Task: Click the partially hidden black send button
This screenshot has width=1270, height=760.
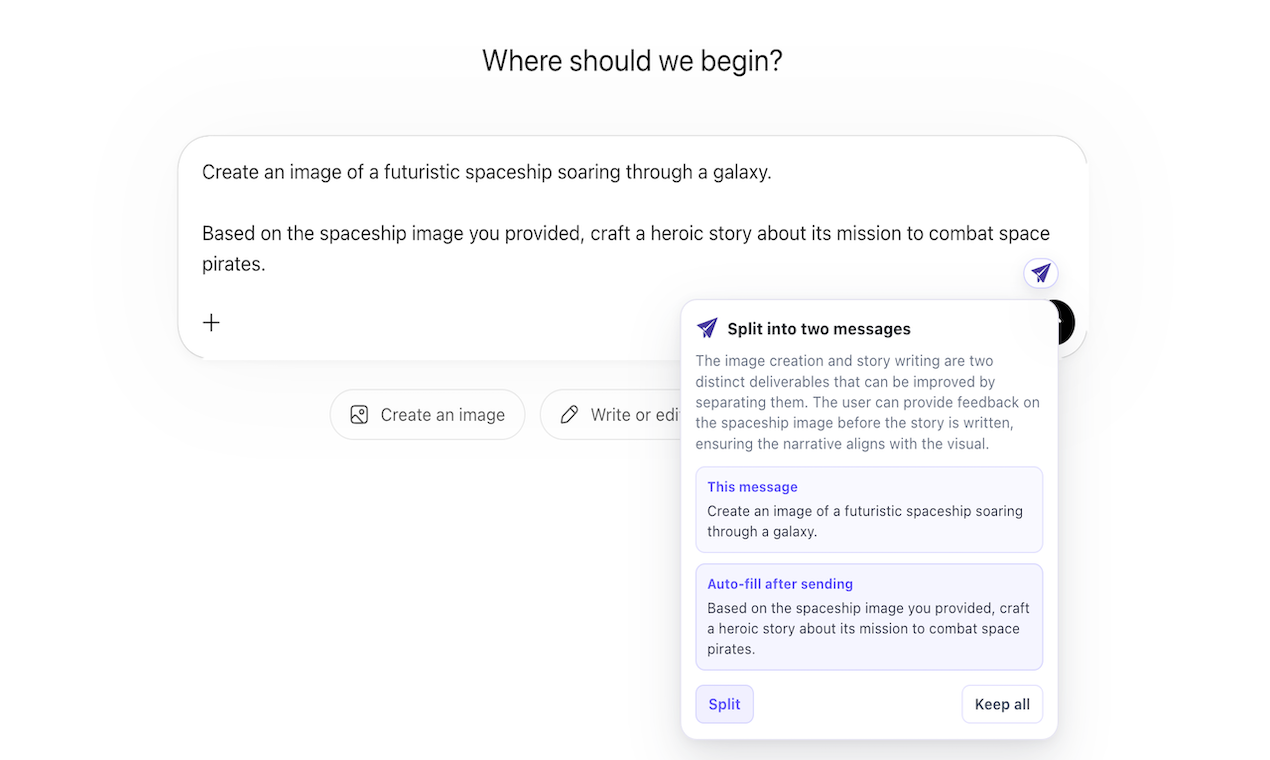Action: click(1066, 321)
